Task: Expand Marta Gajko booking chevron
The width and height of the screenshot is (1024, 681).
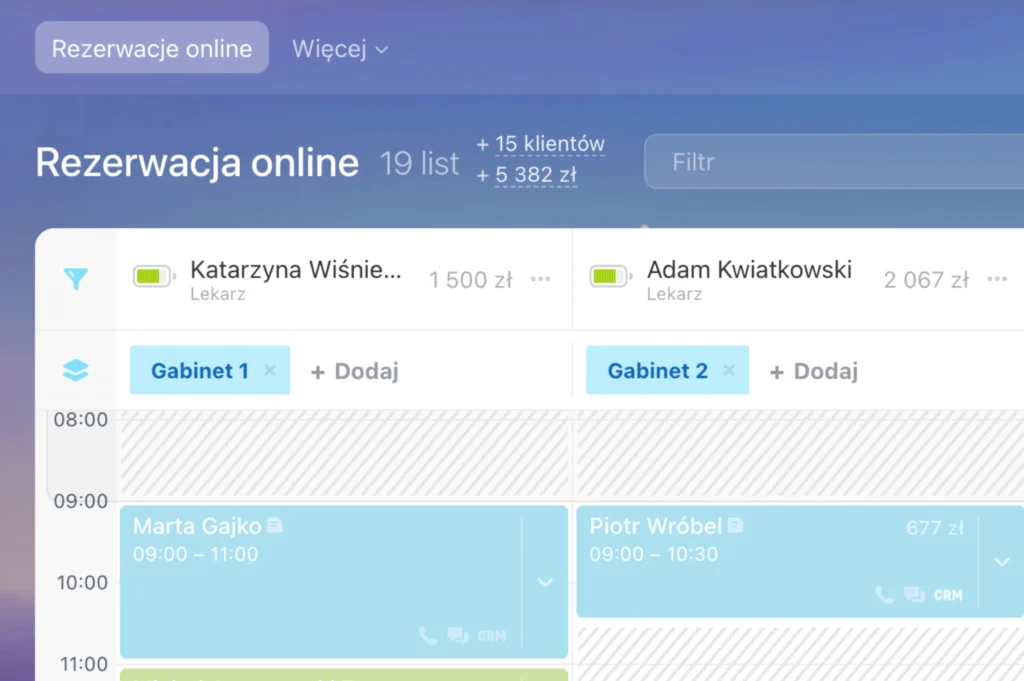Action: [545, 582]
